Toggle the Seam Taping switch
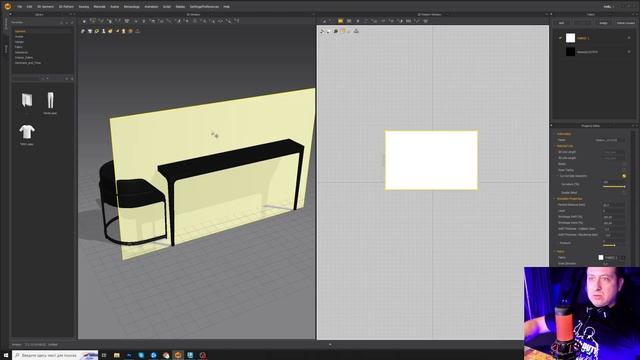The image size is (640, 360). click(x=624, y=170)
